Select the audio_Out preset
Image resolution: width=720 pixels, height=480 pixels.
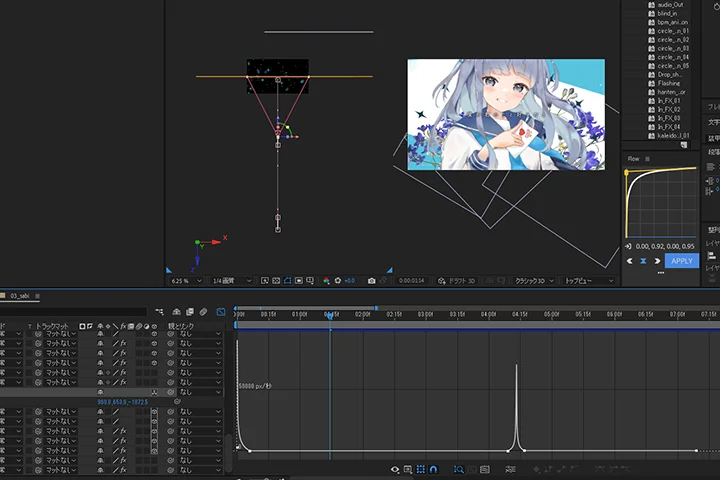(x=670, y=5)
